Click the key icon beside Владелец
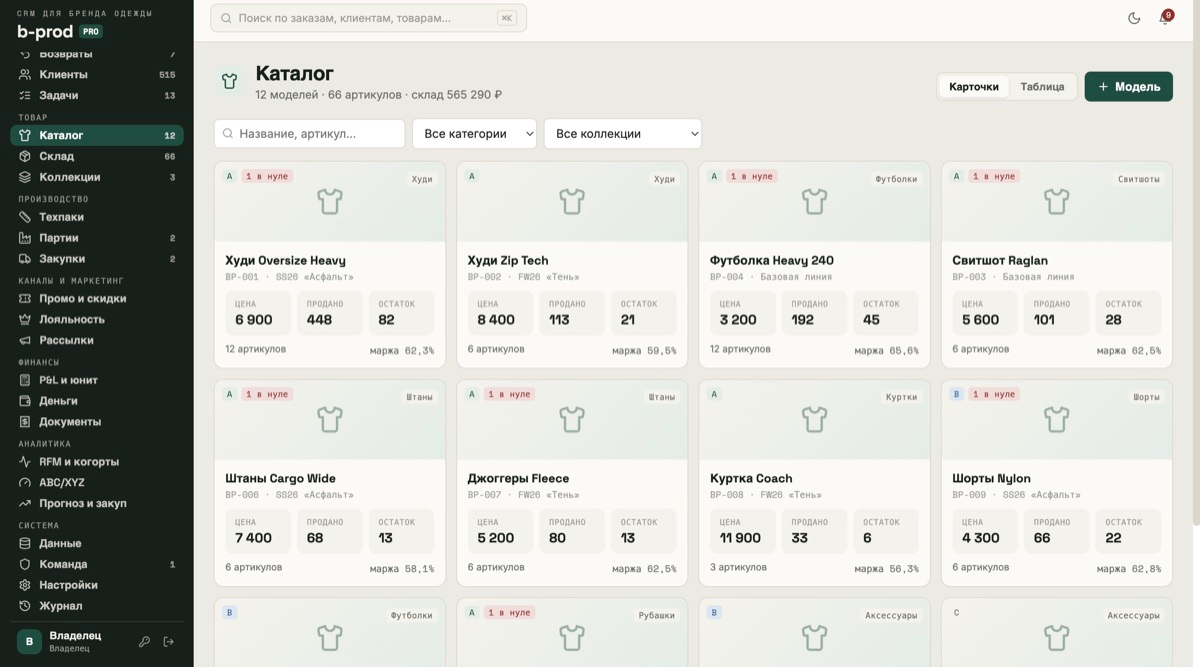The image size is (1200, 667). (144, 642)
